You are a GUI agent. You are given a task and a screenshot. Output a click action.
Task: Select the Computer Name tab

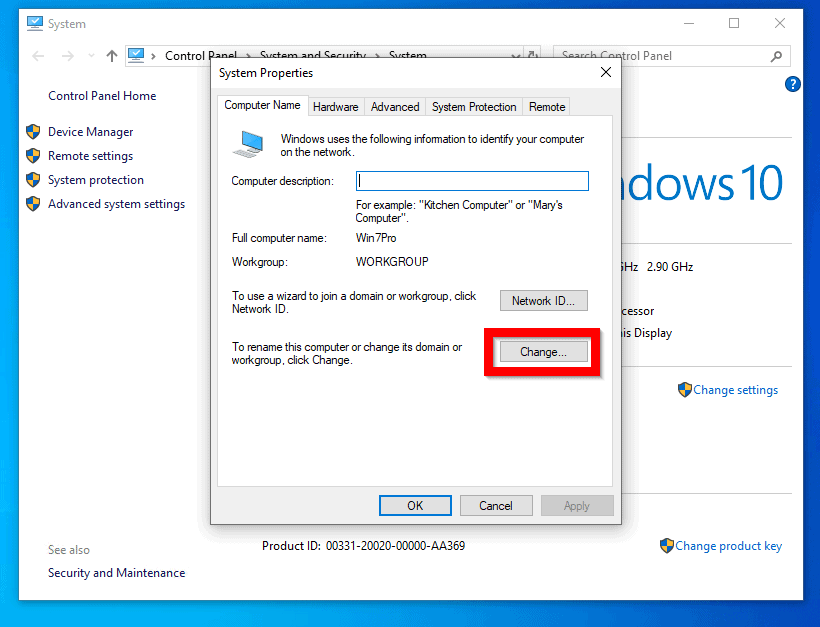[x=263, y=105]
